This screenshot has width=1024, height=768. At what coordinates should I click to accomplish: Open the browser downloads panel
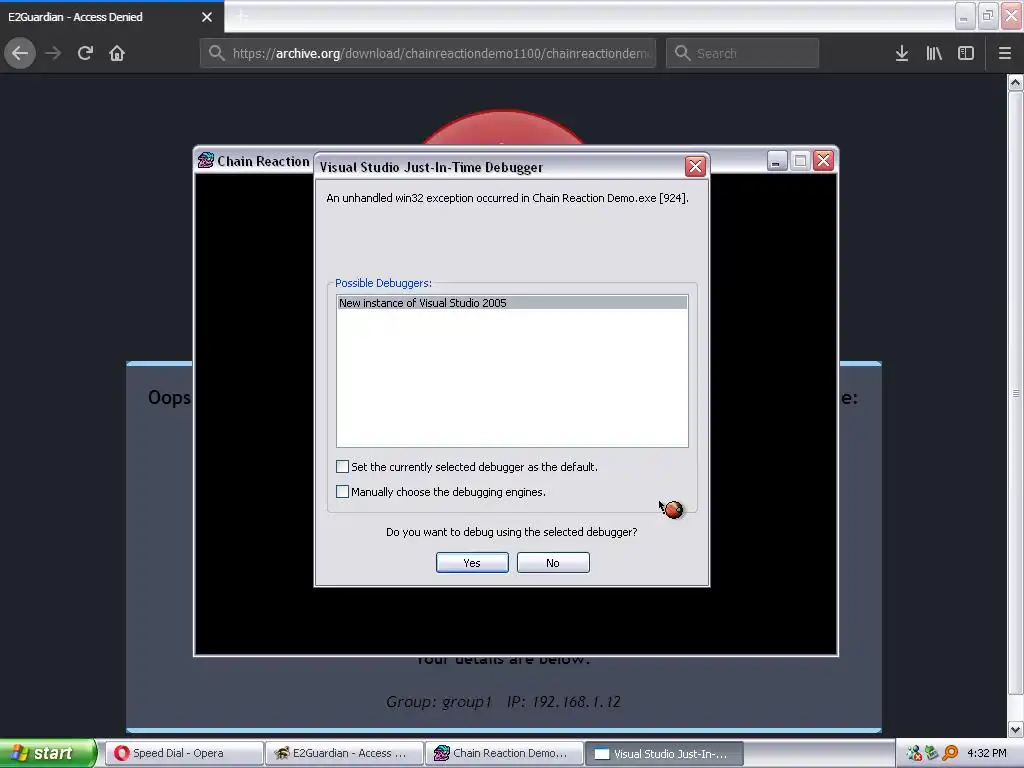tap(902, 53)
